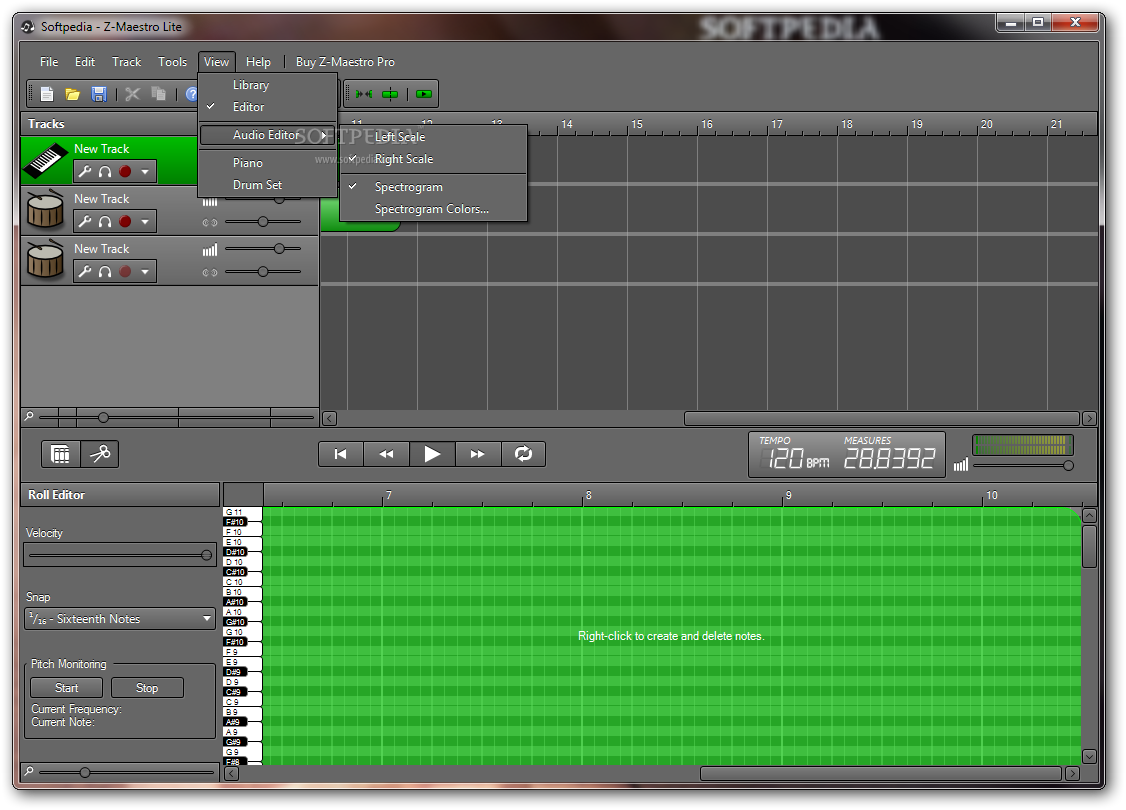Toggle the Right Scale option
This screenshot has height=810, width=1126.
coord(433,159)
